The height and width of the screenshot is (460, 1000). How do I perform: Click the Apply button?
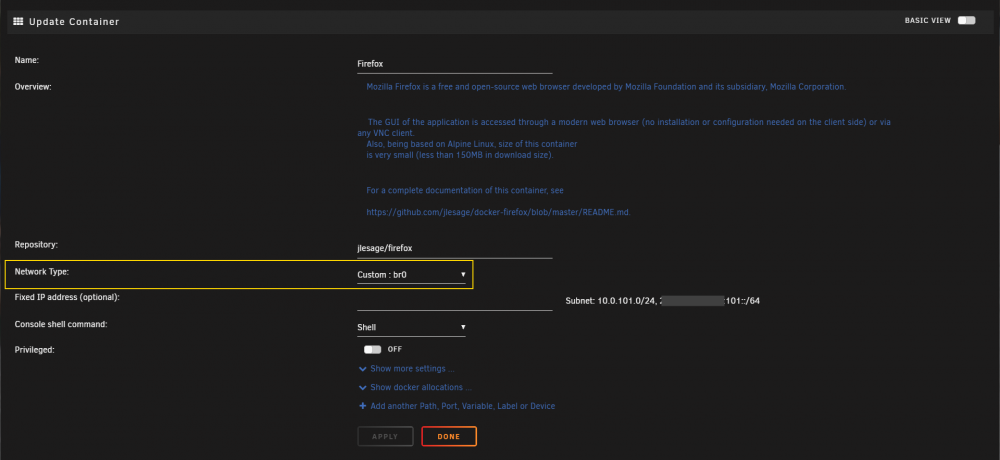click(x=385, y=436)
